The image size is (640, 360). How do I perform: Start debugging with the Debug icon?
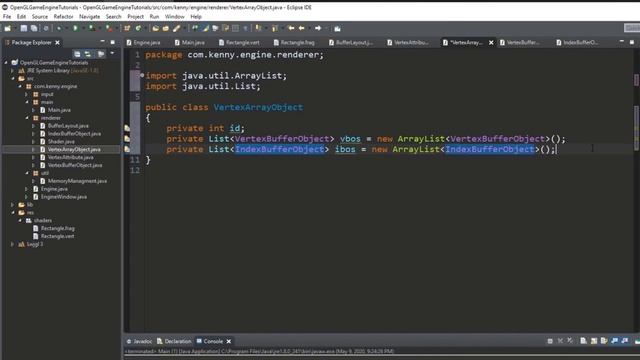[x=59, y=28]
